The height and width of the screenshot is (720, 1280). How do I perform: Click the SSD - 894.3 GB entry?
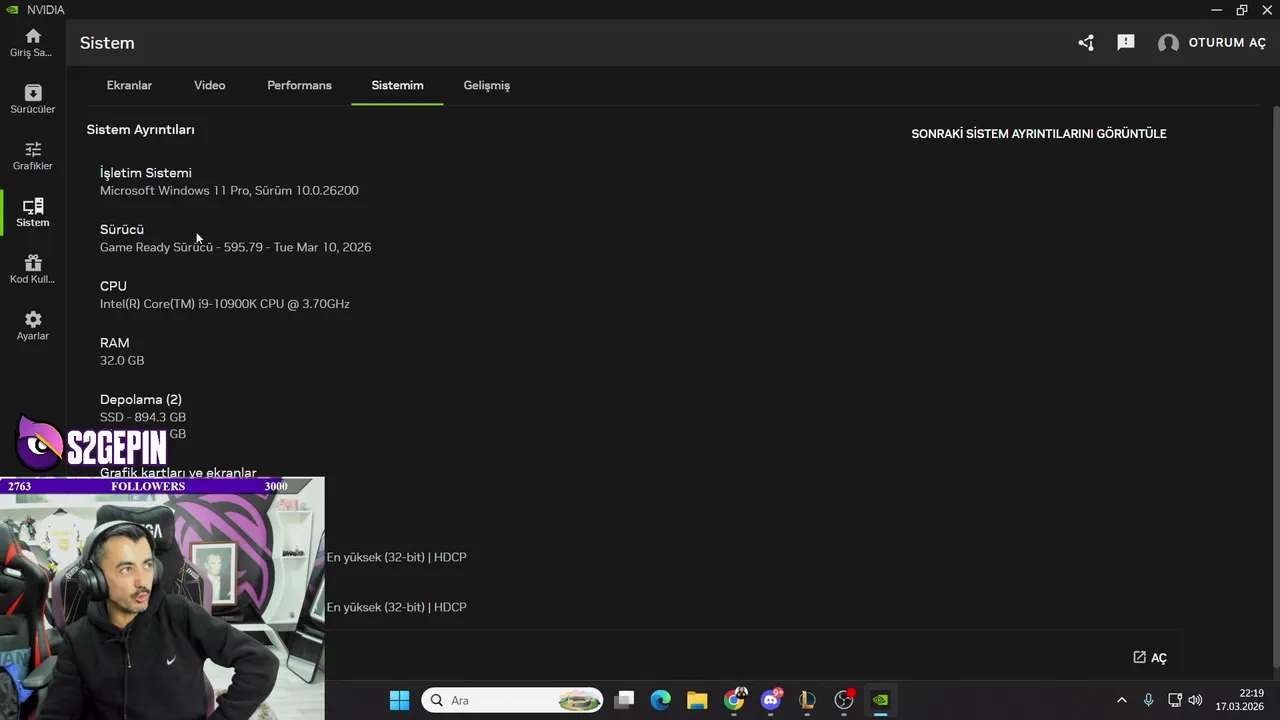(x=143, y=417)
